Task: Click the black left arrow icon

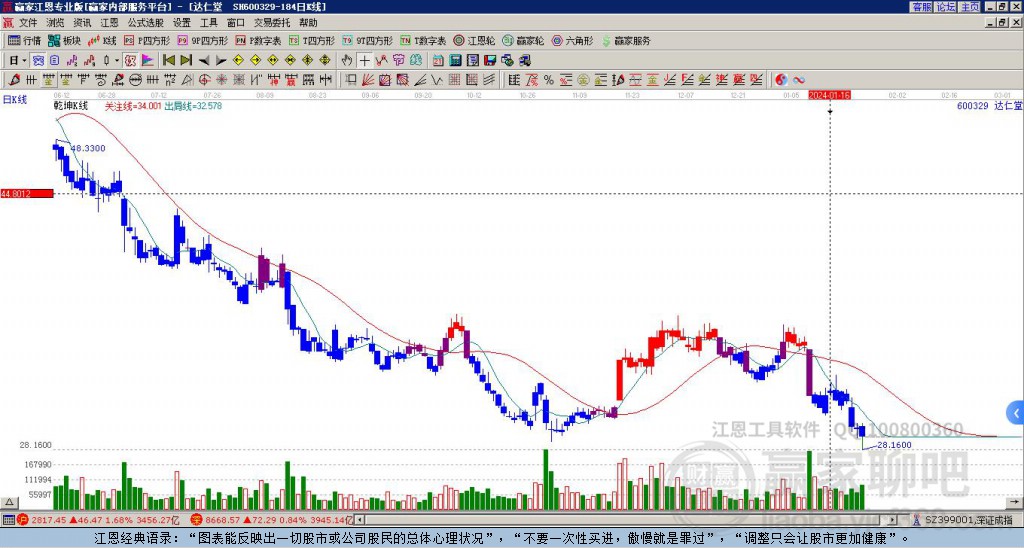Action: coord(204,61)
